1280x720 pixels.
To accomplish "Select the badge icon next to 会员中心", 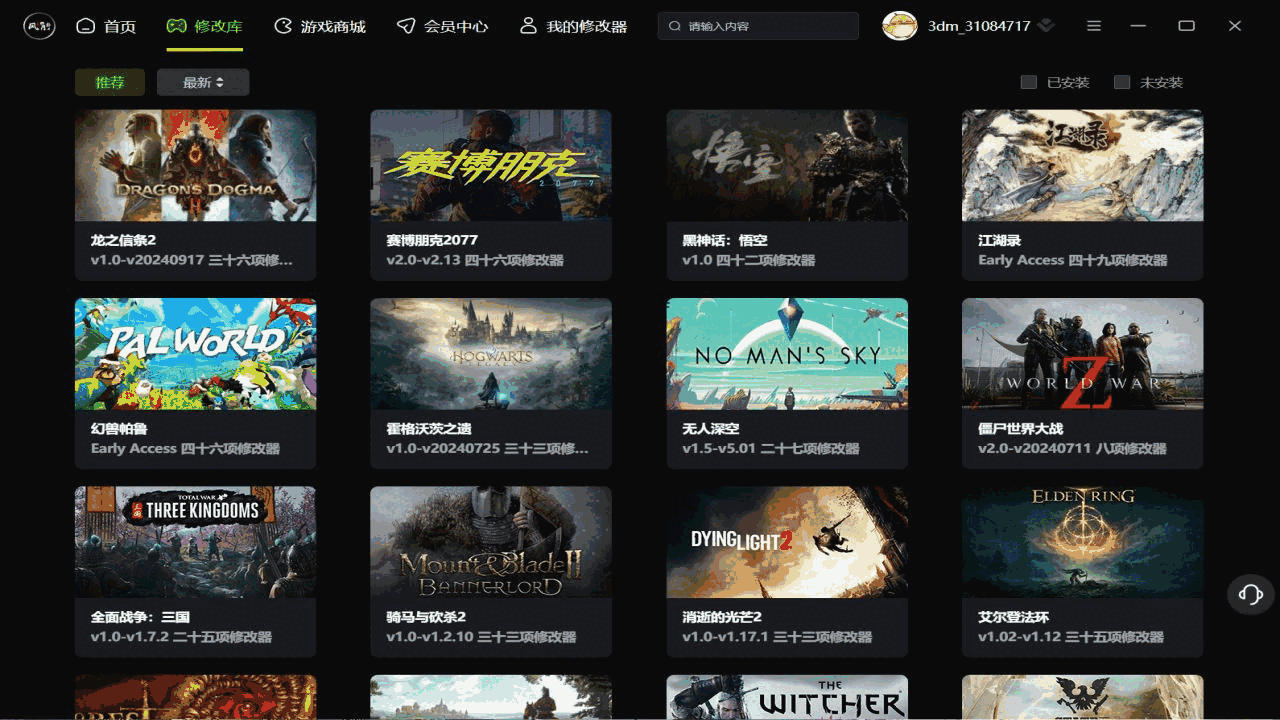I will tap(406, 26).
